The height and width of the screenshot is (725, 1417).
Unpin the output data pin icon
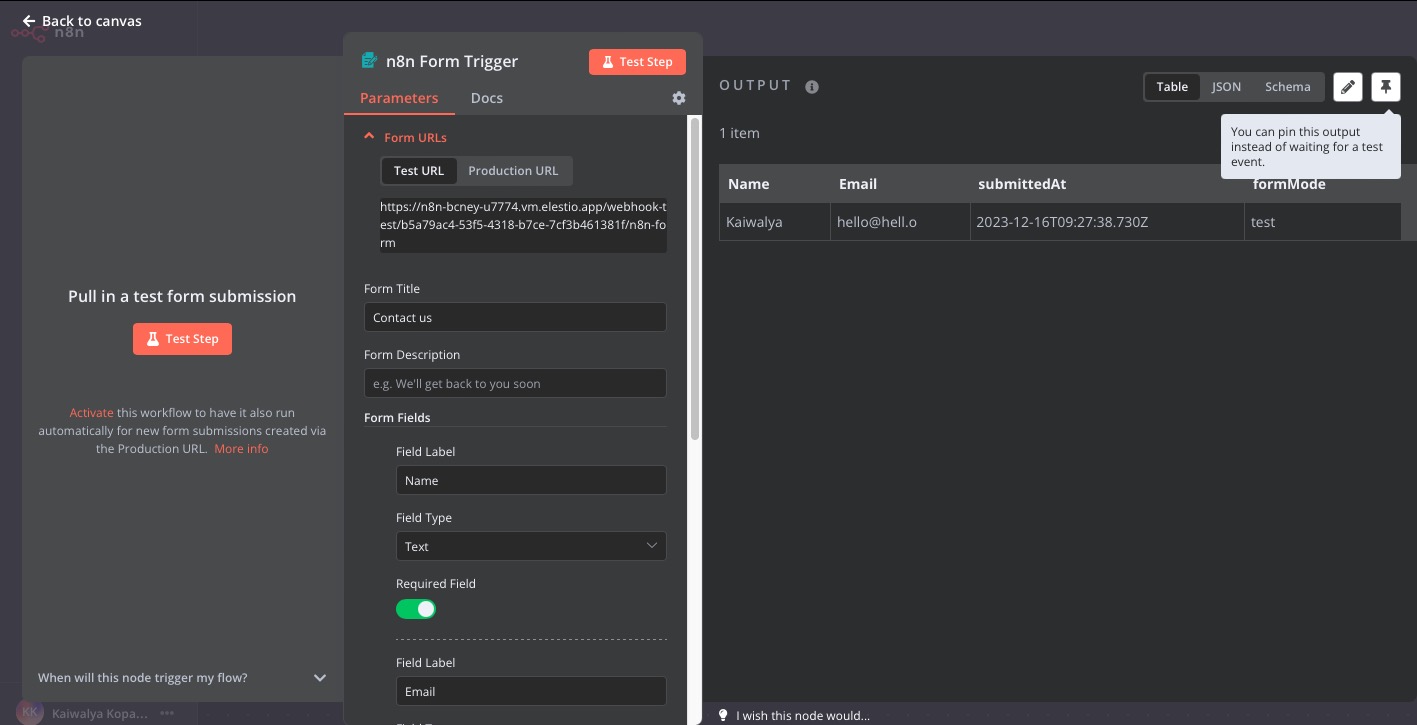click(1385, 86)
